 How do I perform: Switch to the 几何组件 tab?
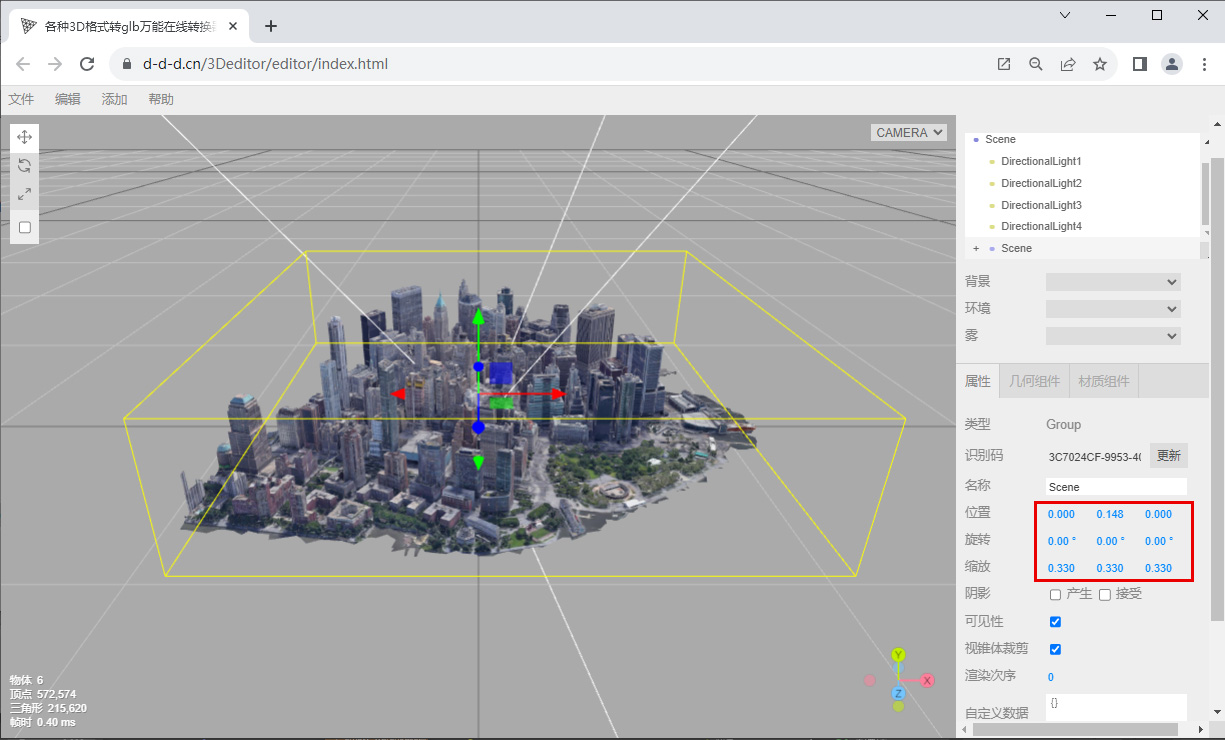tap(1034, 381)
